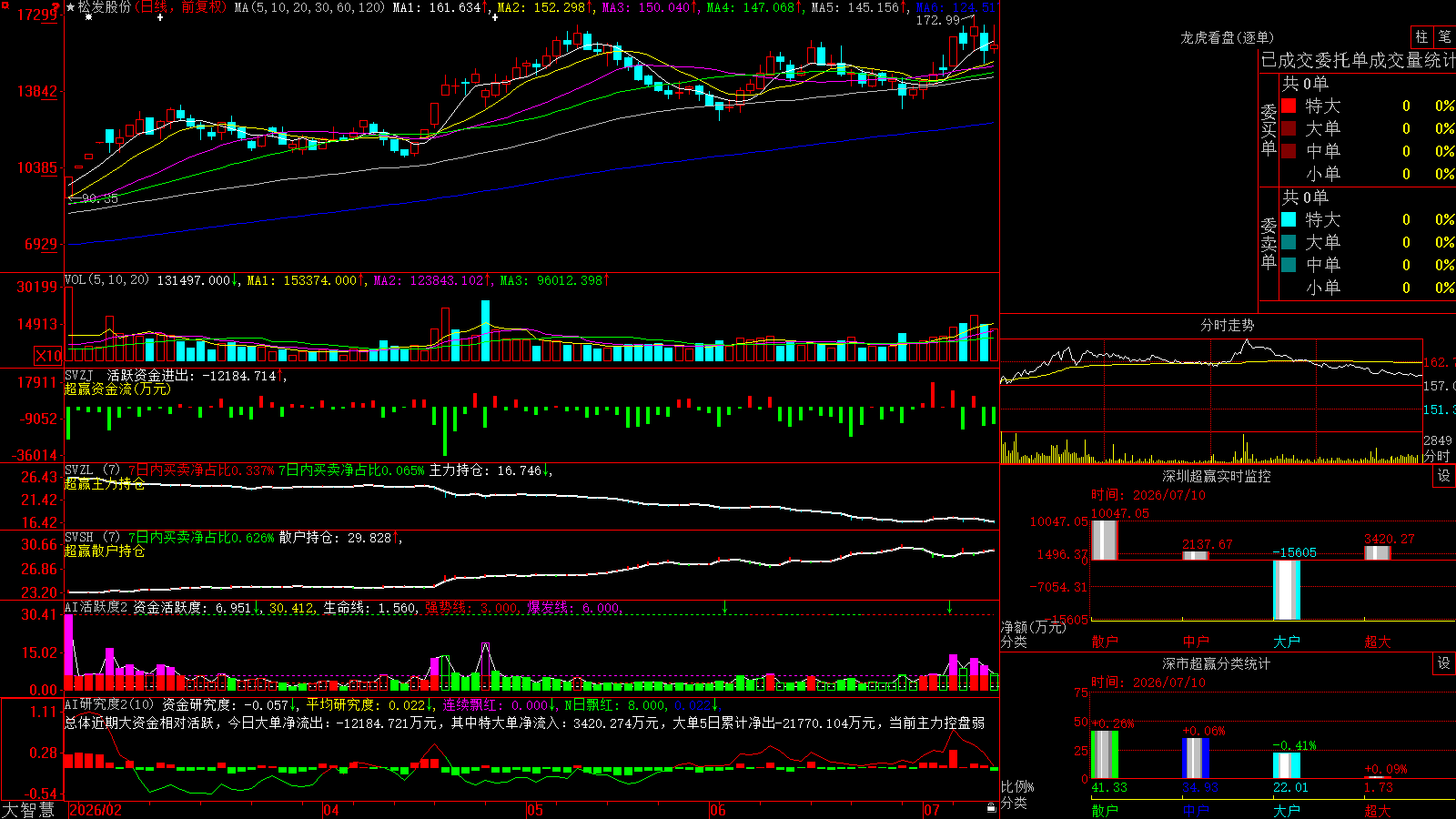Click 超大 category in 深市超赢分类统计 chart
1456x819 pixels.
(1378, 810)
